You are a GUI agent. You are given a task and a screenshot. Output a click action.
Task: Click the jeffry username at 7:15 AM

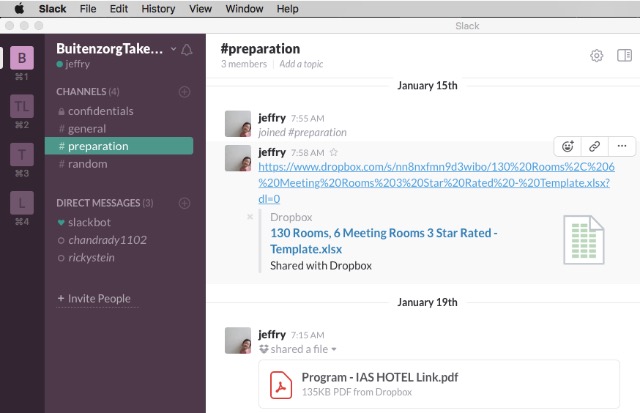tap(272, 335)
